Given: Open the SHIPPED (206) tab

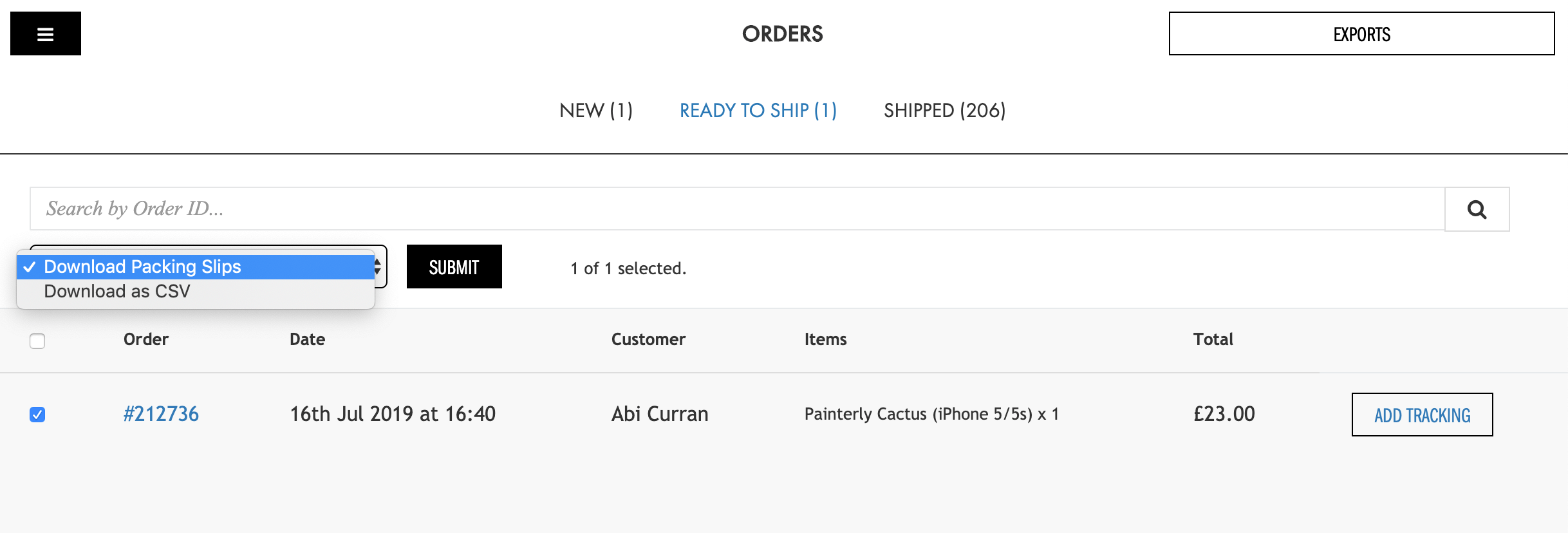Looking at the screenshot, I should pos(944,111).
